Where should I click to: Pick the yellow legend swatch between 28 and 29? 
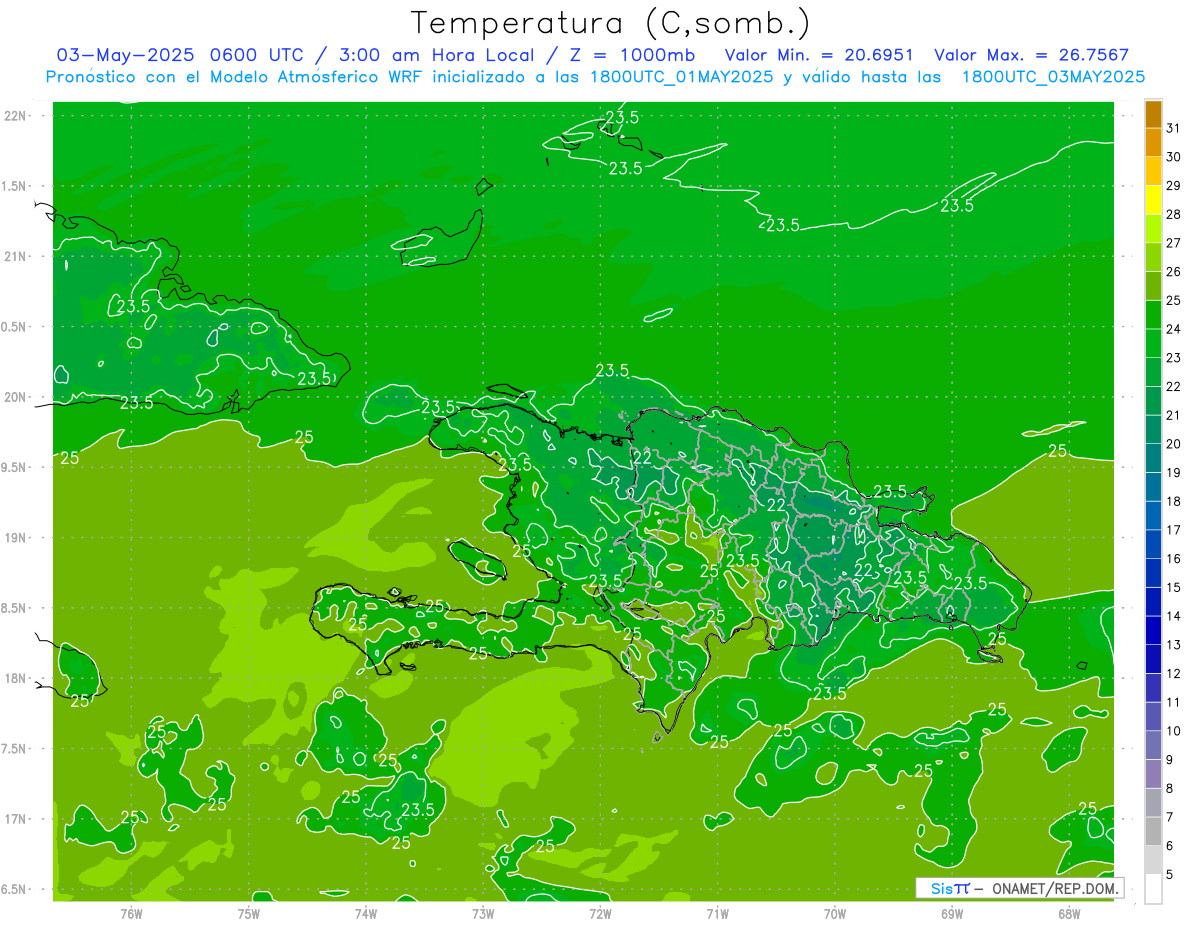[x=1153, y=200]
